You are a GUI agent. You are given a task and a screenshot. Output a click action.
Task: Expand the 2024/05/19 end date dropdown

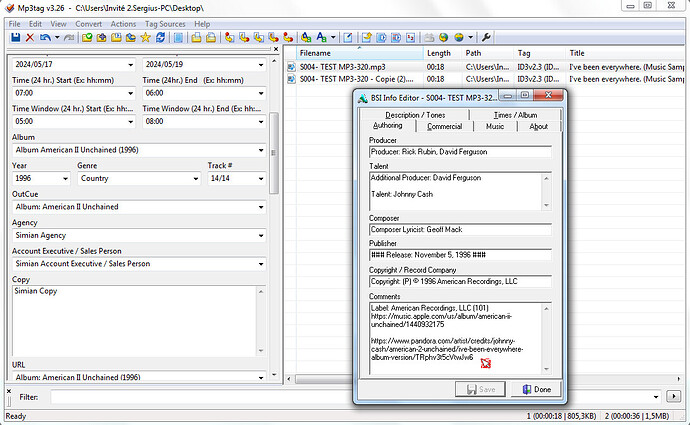(x=261, y=65)
